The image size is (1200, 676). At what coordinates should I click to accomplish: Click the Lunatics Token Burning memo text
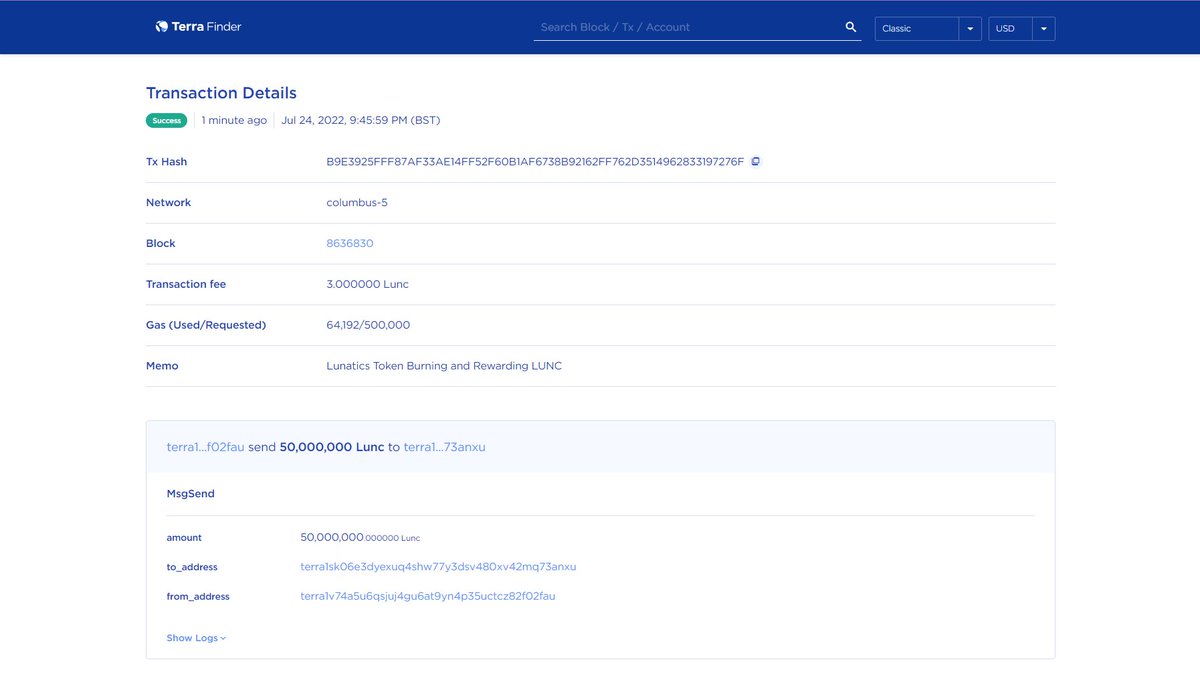point(444,366)
